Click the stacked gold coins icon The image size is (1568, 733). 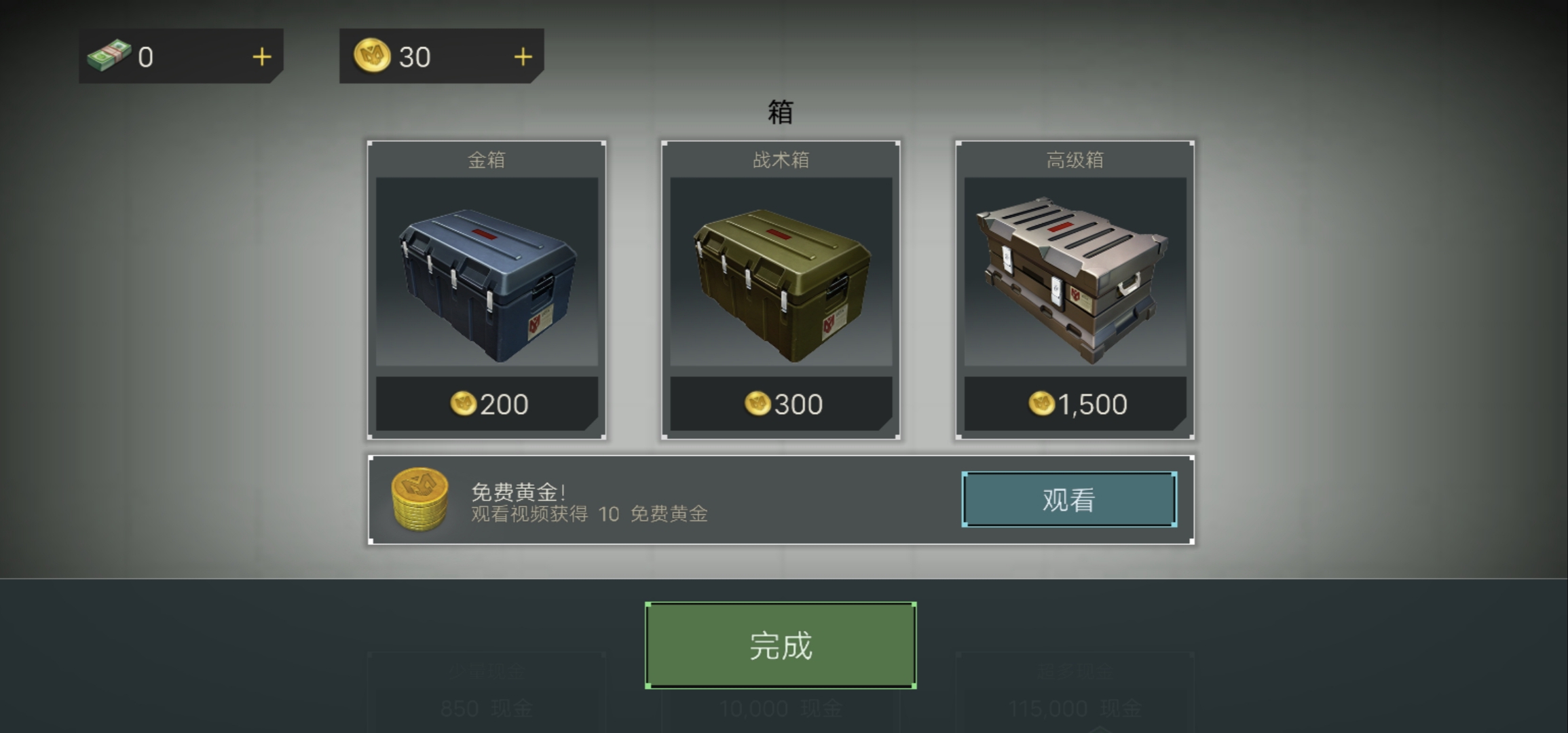[x=419, y=499]
